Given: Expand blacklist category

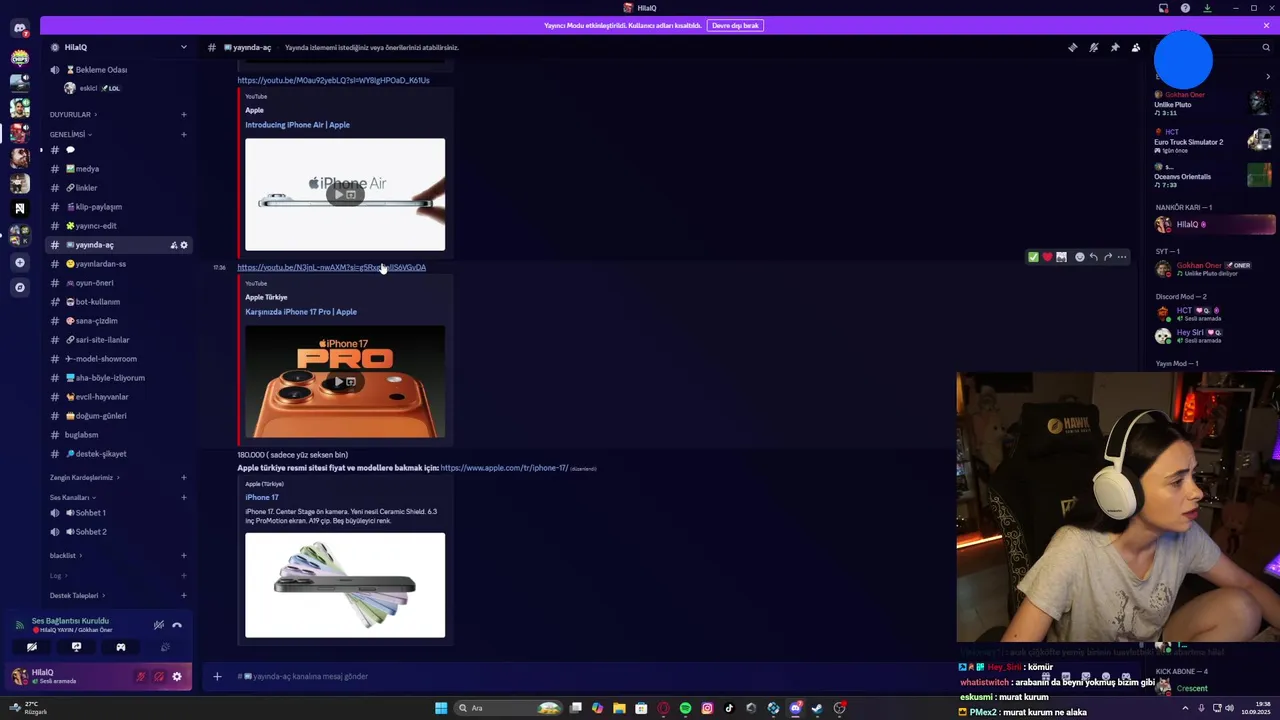Looking at the screenshot, I should point(66,556).
